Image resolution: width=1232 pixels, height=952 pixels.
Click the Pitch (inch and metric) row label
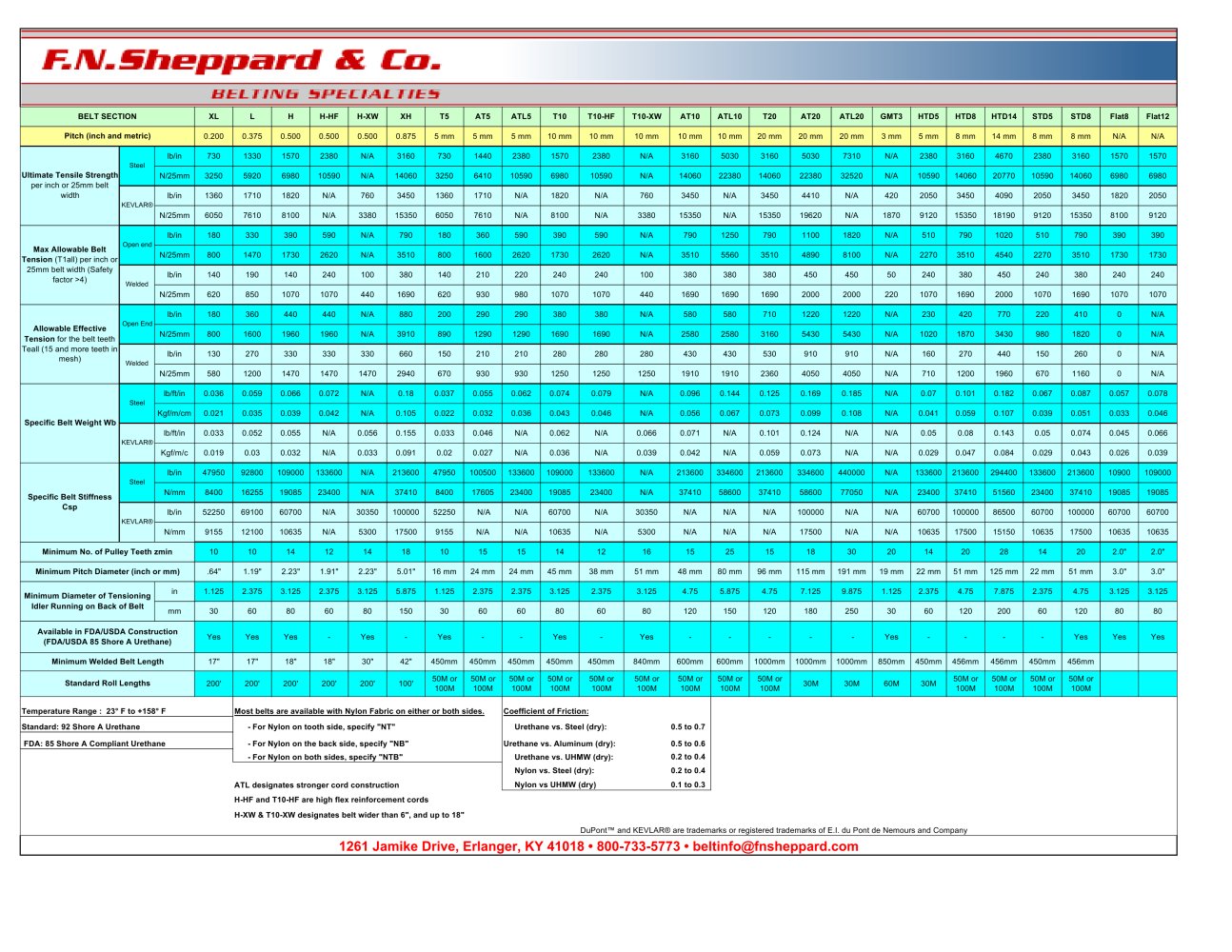pyautogui.click(x=108, y=136)
